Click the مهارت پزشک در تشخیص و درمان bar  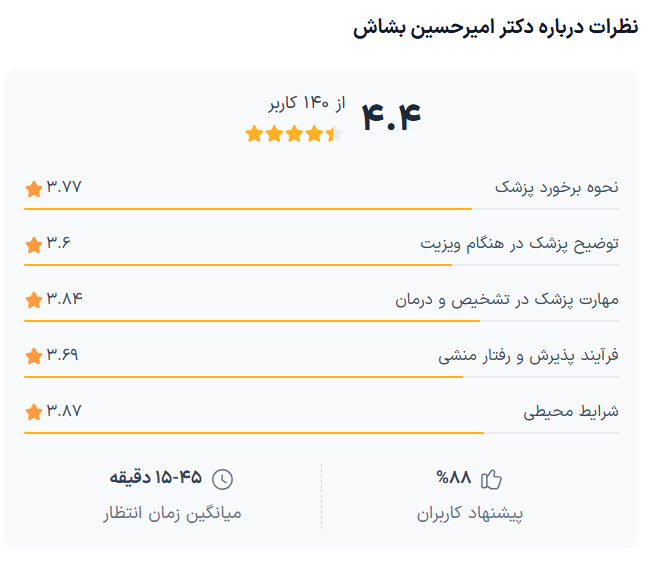point(321,321)
